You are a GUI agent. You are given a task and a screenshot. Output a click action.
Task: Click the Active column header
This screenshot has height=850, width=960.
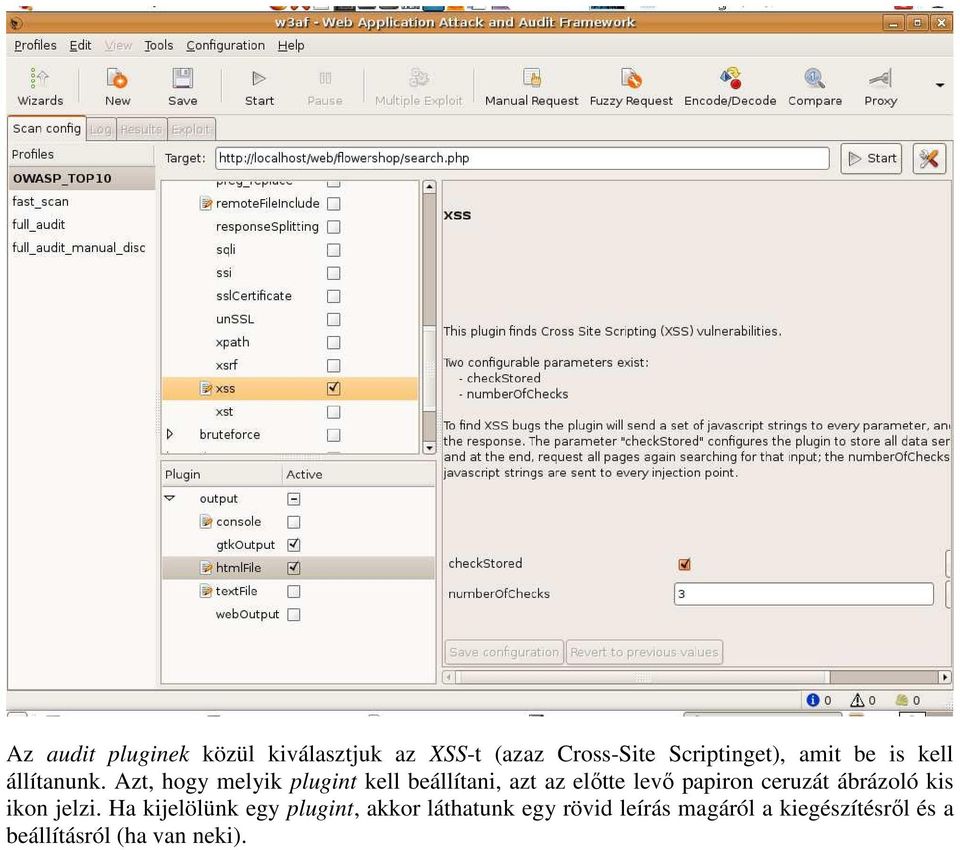click(358, 475)
